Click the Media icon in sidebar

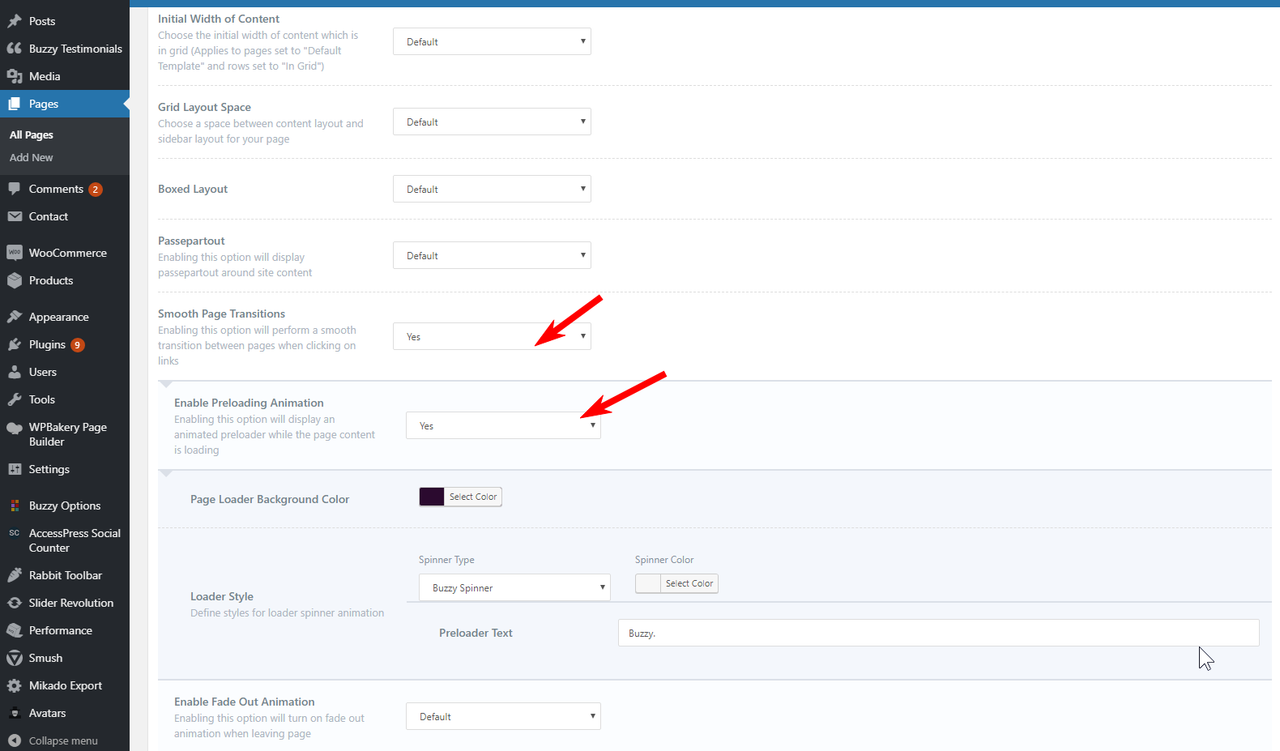click(x=14, y=76)
